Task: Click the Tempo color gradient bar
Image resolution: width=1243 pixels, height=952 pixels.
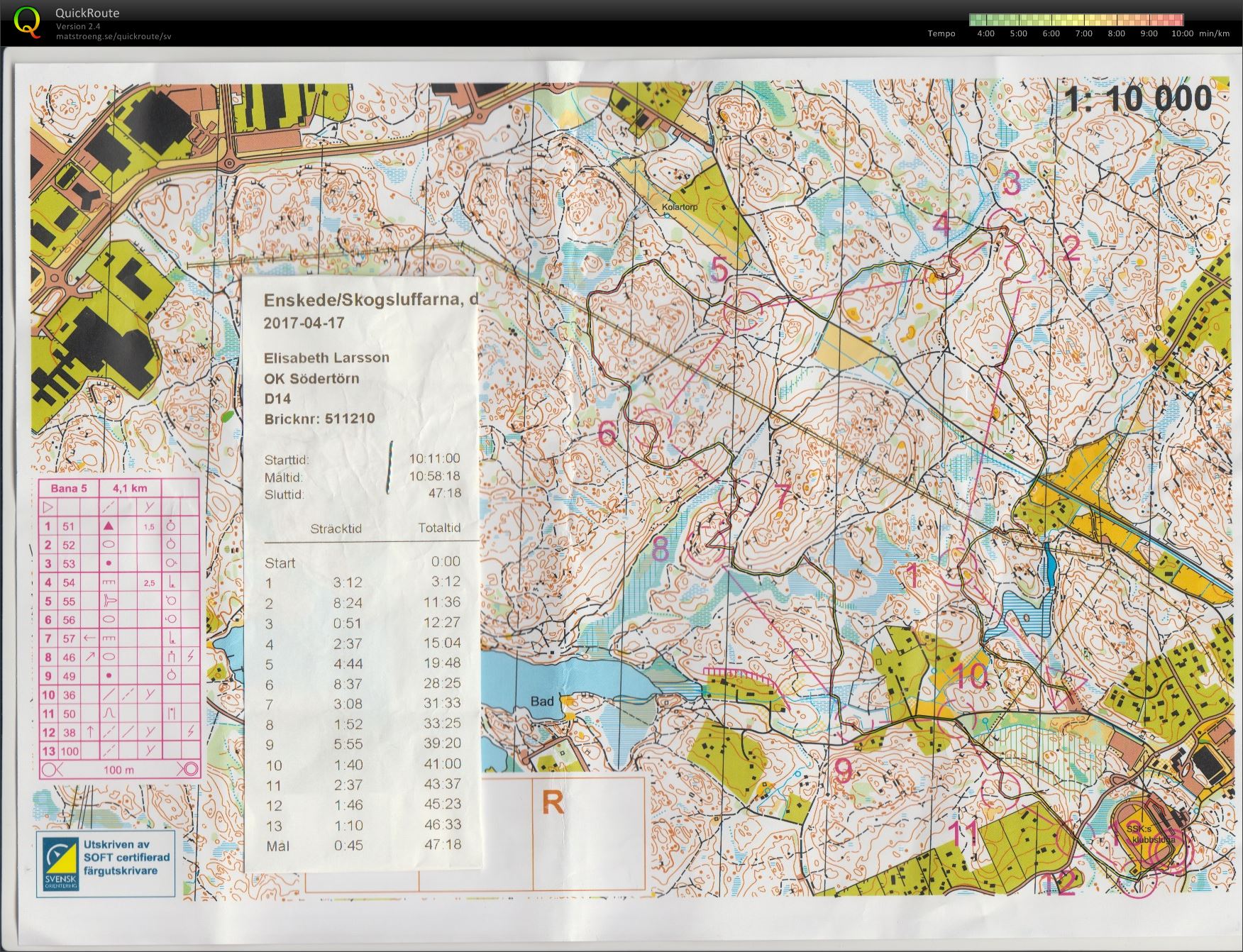Action: pos(1076,20)
